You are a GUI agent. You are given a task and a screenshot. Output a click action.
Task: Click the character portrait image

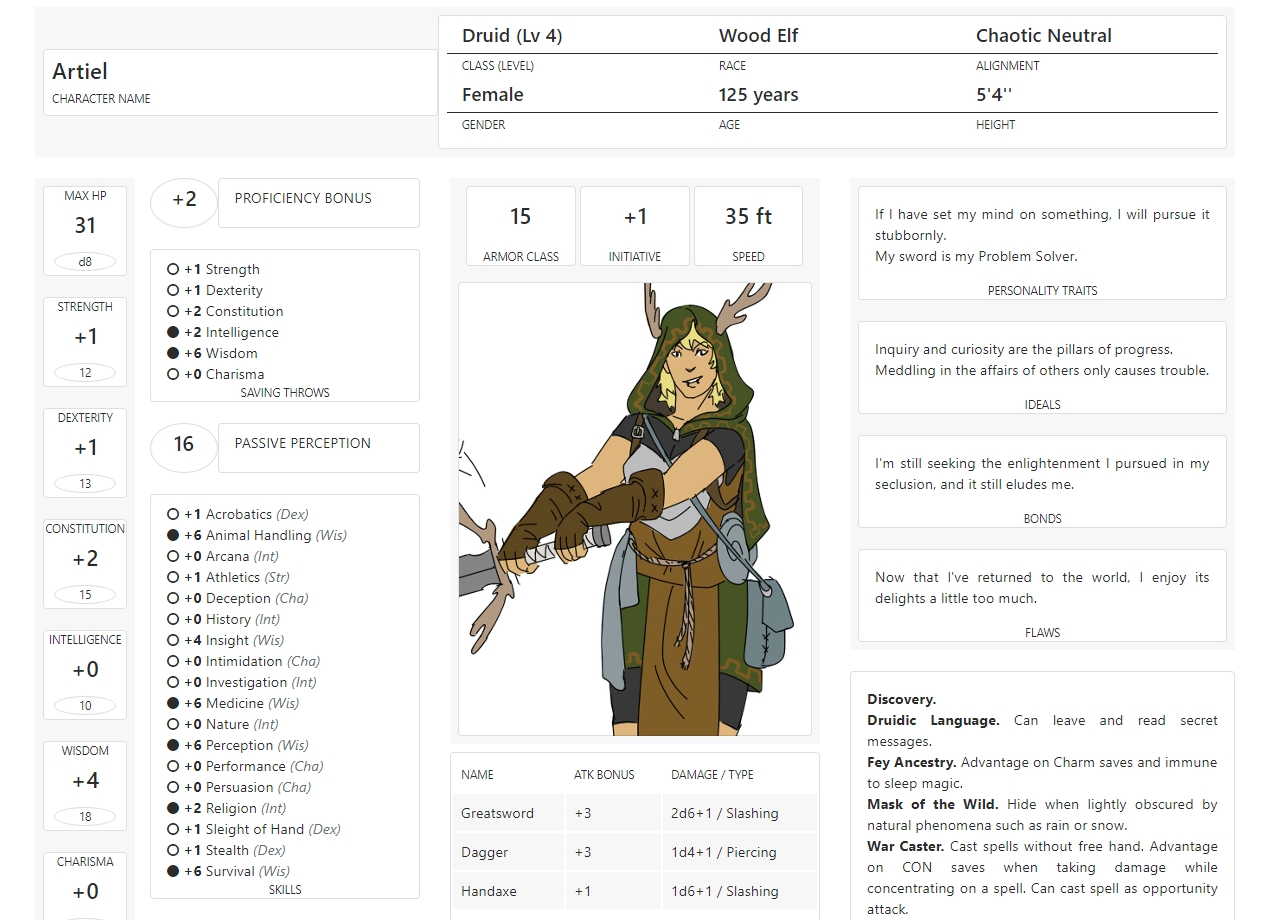pos(634,509)
